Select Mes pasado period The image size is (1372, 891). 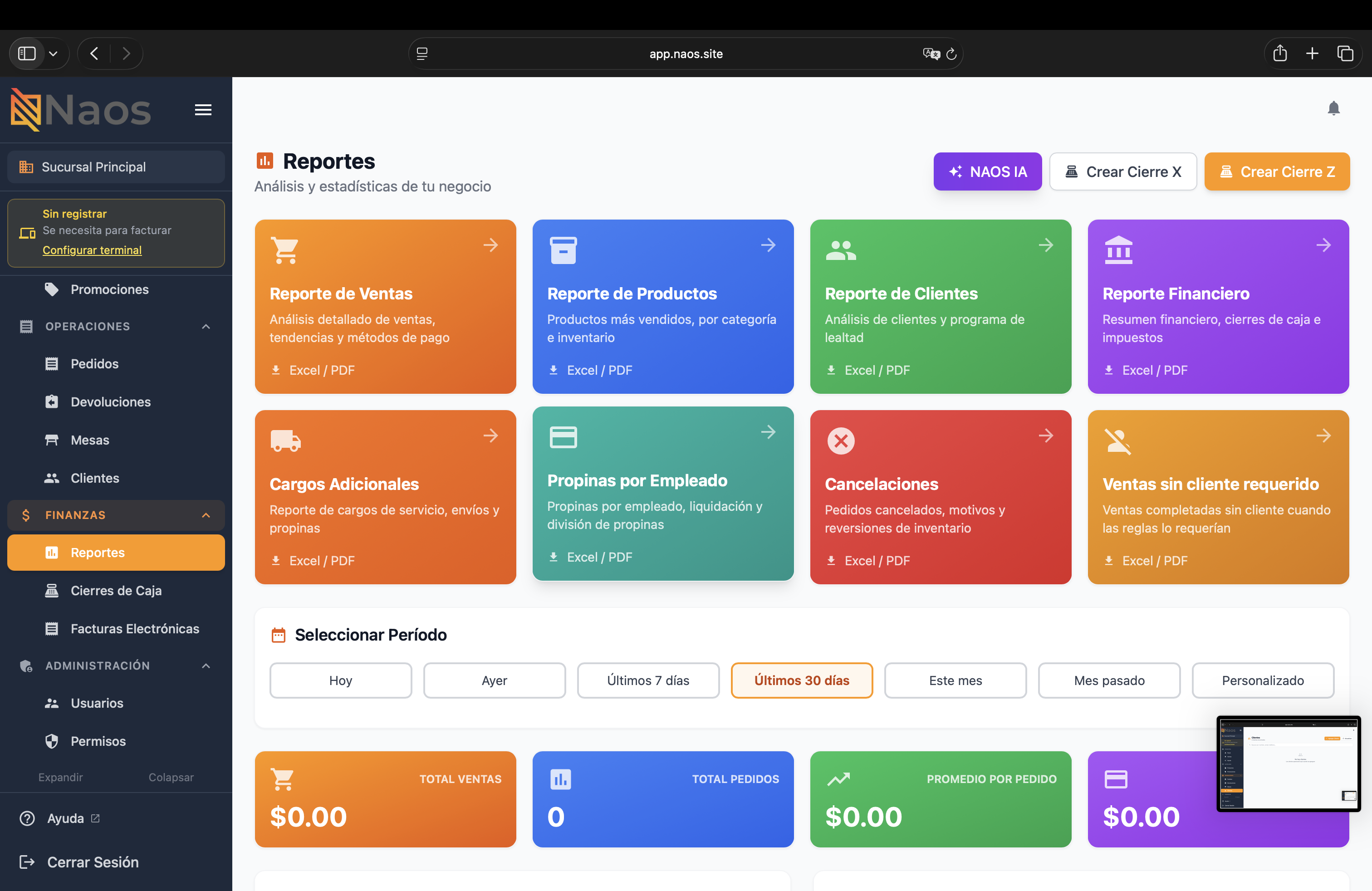(1109, 680)
